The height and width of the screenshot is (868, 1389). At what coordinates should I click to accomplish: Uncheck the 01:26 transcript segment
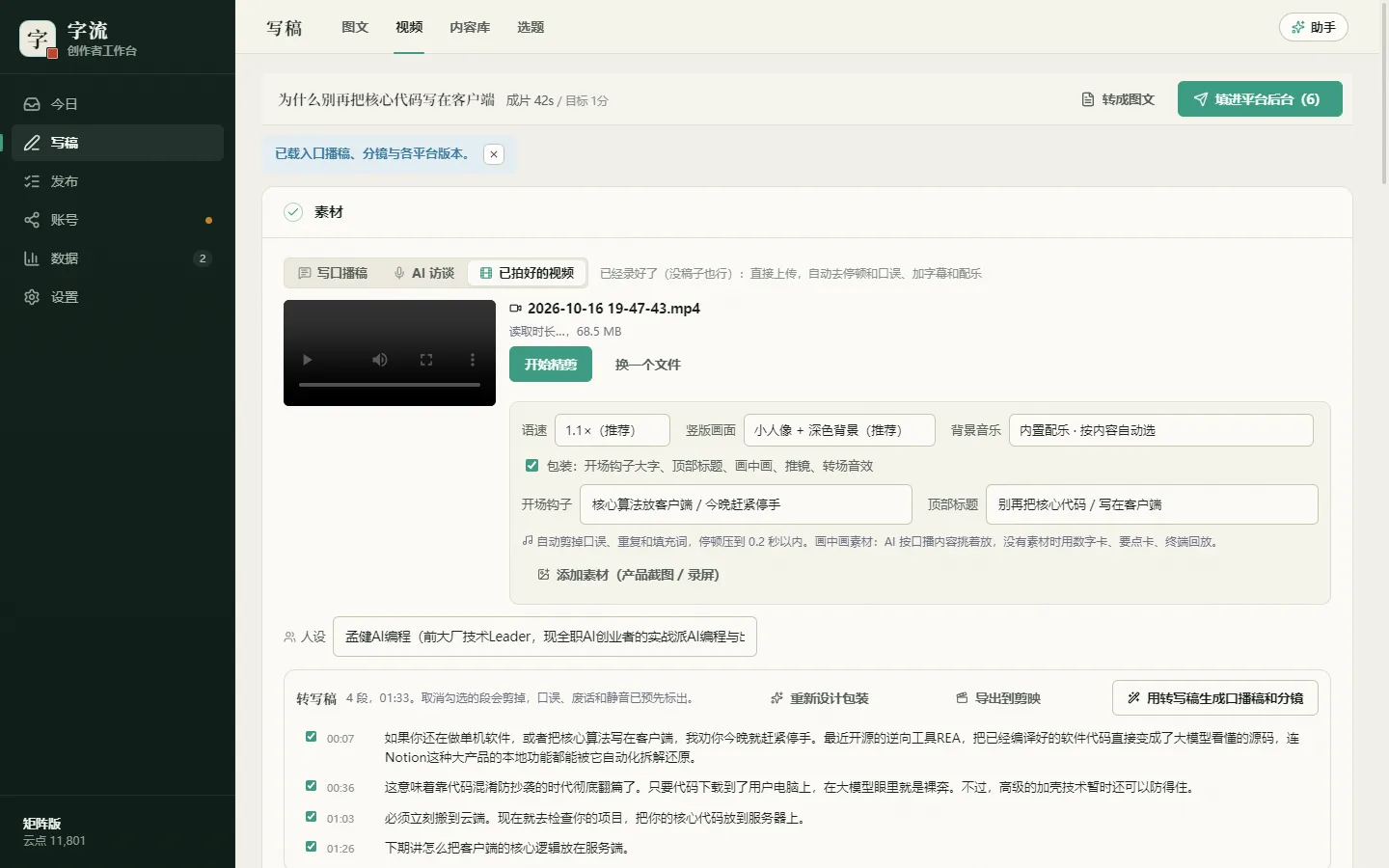coord(311,847)
